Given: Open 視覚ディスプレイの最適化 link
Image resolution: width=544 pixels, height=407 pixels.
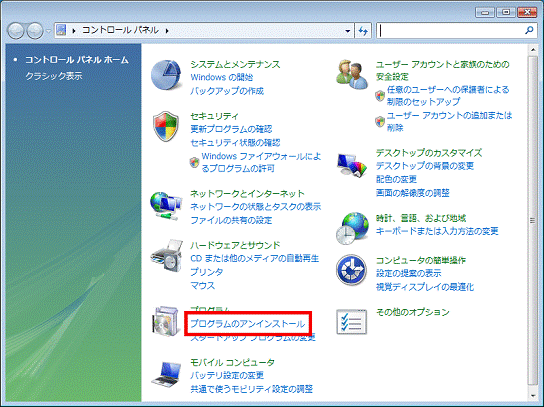Looking at the screenshot, I should coord(425,287).
